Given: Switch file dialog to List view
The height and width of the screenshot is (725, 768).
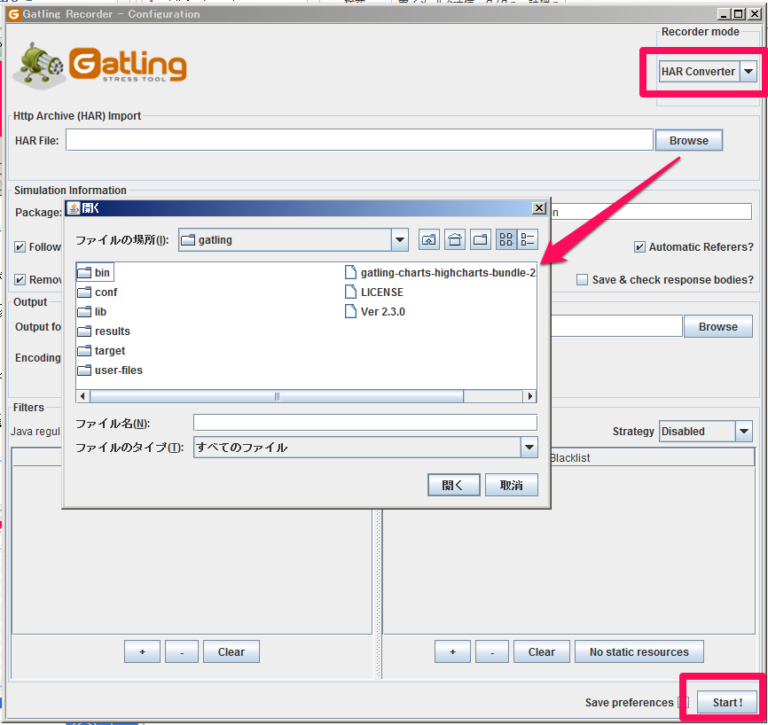Looking at the screenshot, I should click(x=506, y=240).
